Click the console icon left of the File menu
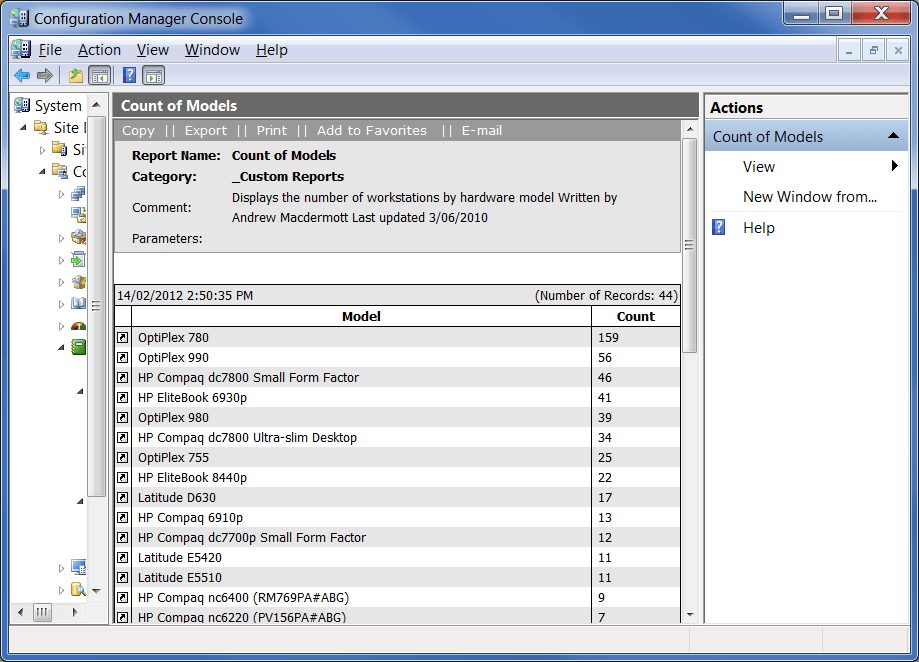The width and height of the screenshot is (919, 662). point(20,49)
